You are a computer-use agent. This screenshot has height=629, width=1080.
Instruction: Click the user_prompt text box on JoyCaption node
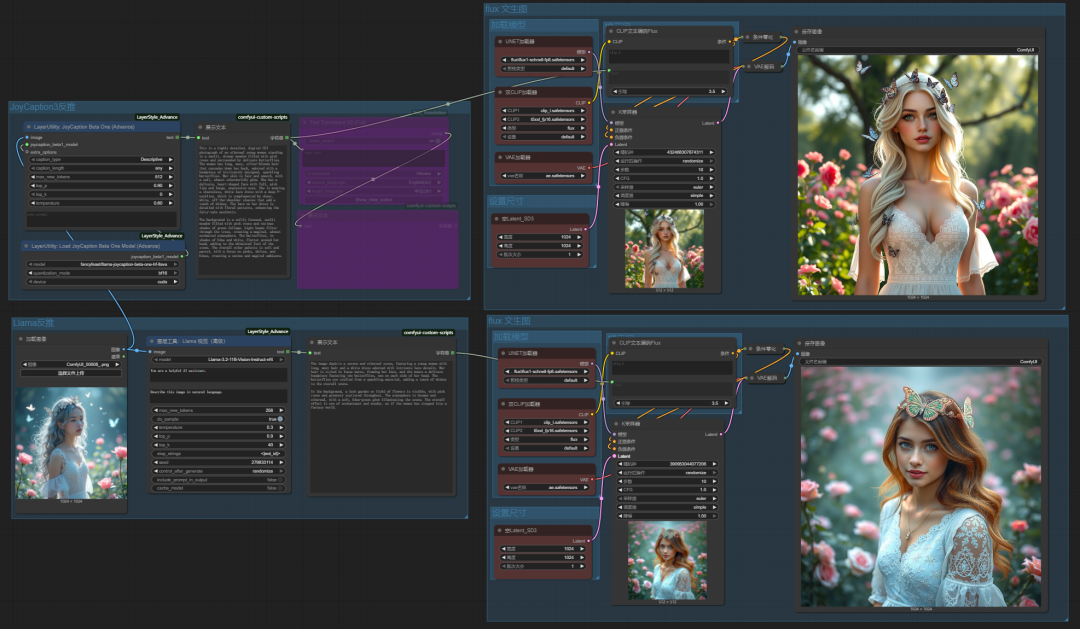(x=101, y=219)
